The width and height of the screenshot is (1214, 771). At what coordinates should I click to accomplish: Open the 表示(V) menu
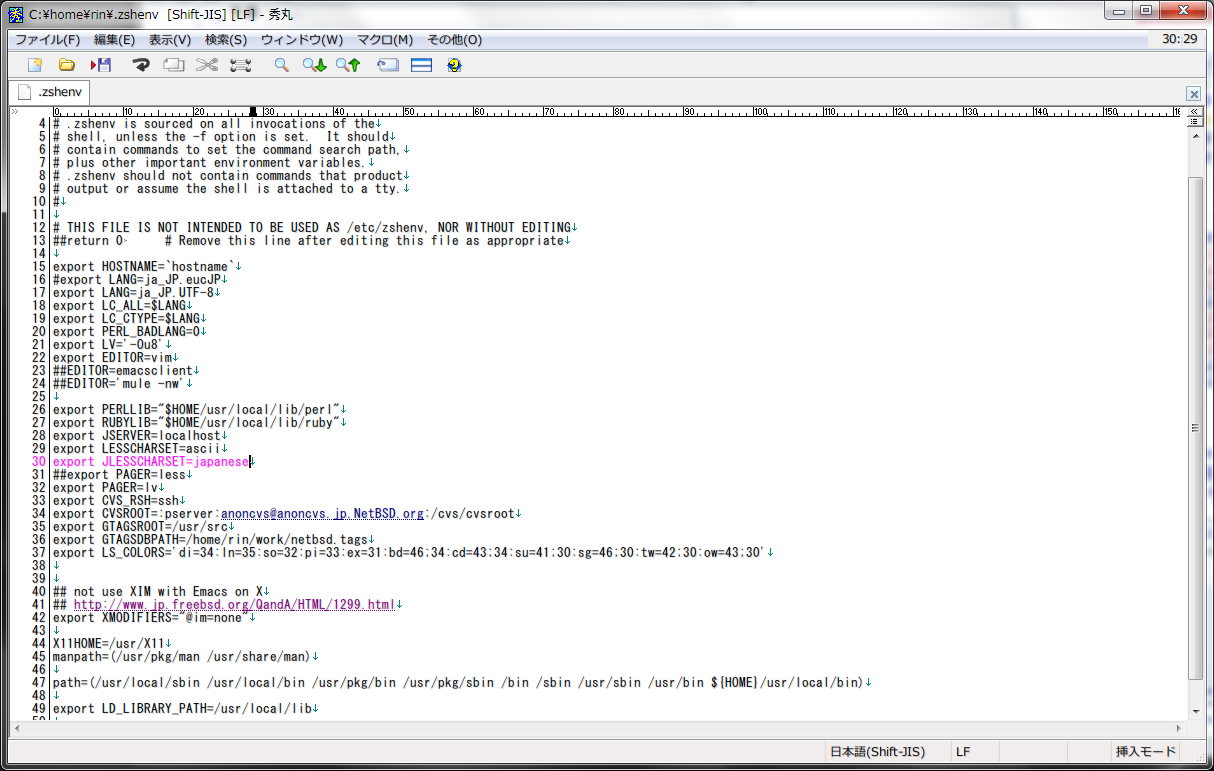tap(170, 40)
